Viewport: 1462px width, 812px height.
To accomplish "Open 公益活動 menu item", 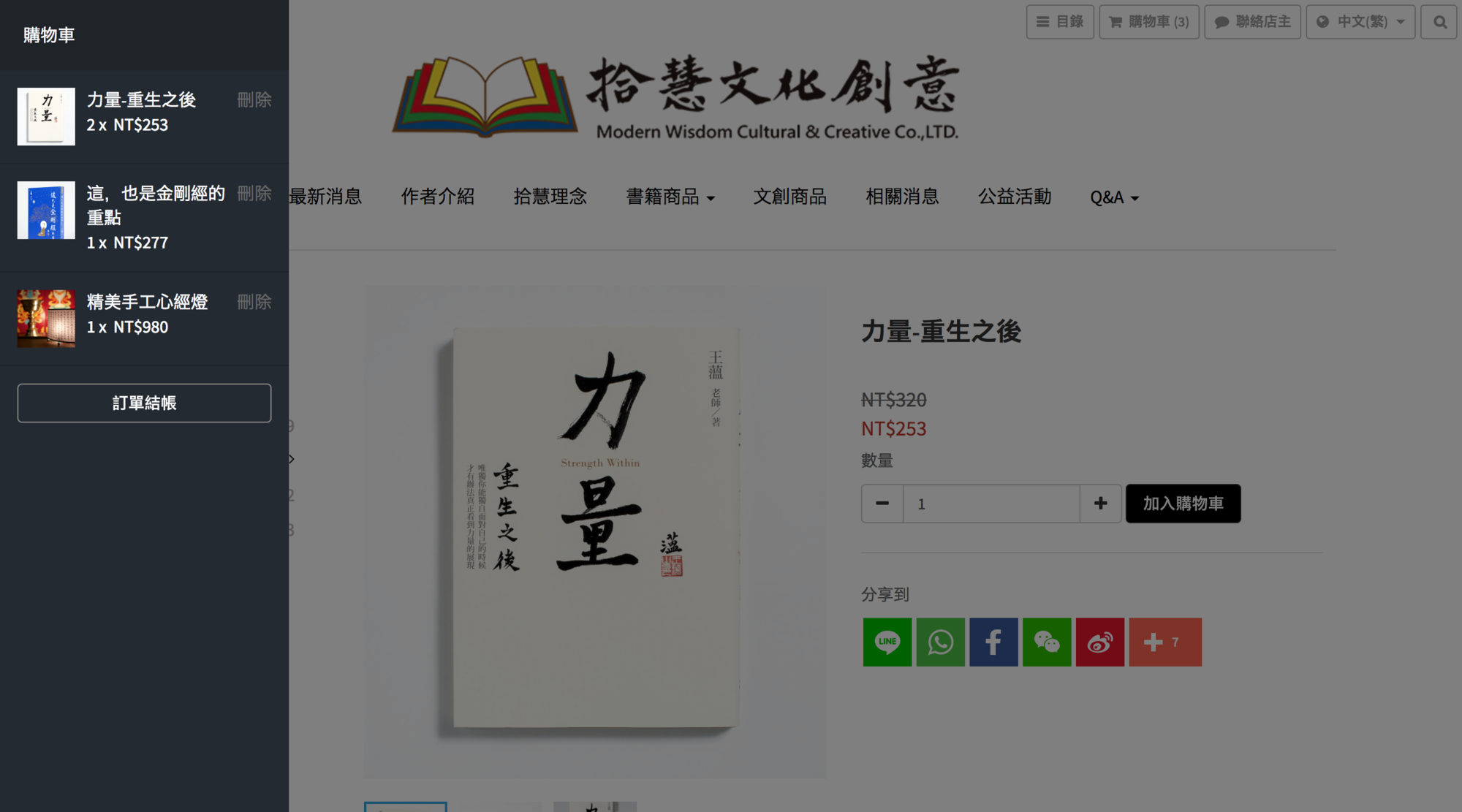I will (x=1015, y=197).
